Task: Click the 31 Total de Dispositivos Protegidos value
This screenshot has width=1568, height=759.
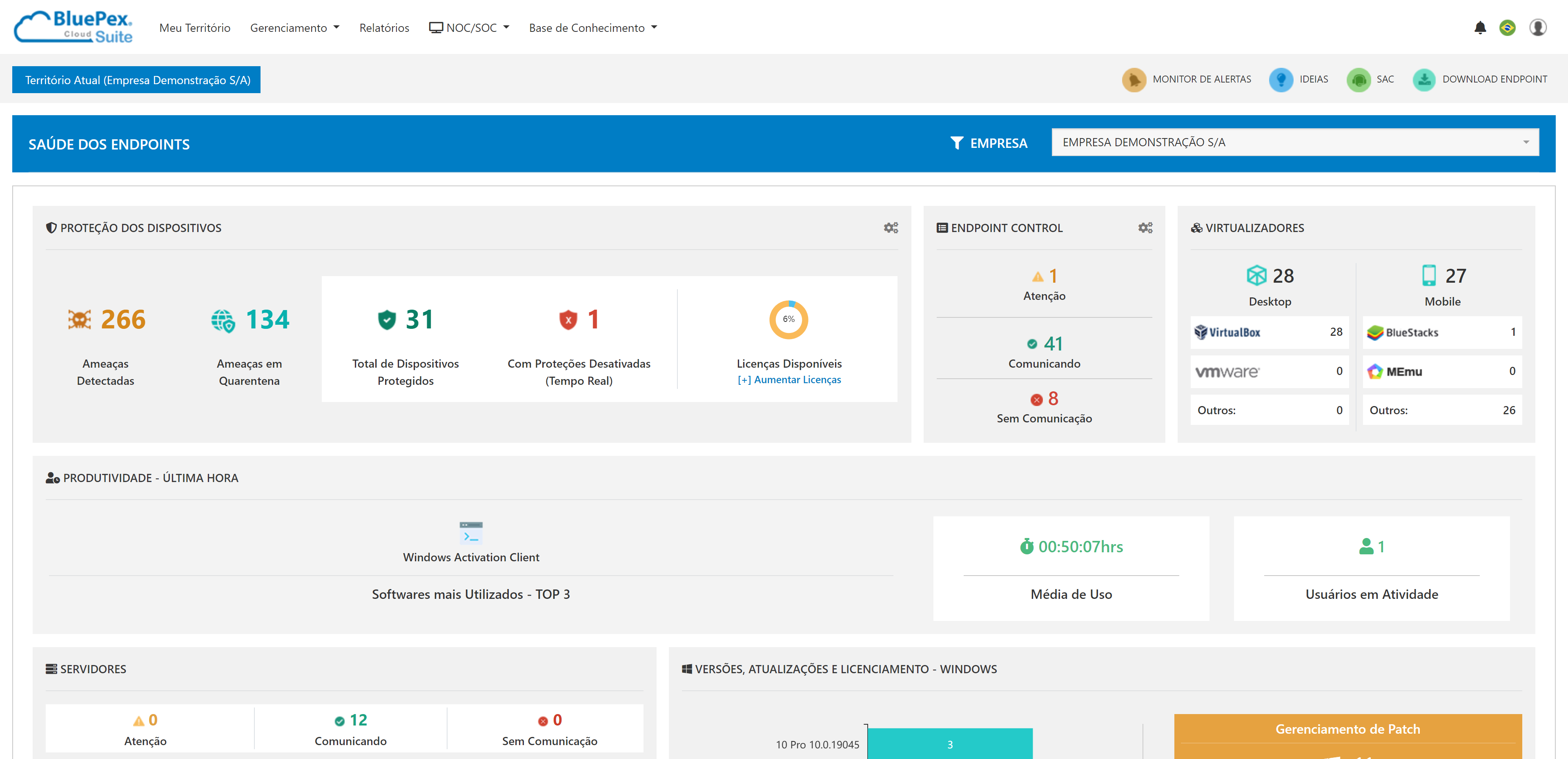Action: click(420, 319)
